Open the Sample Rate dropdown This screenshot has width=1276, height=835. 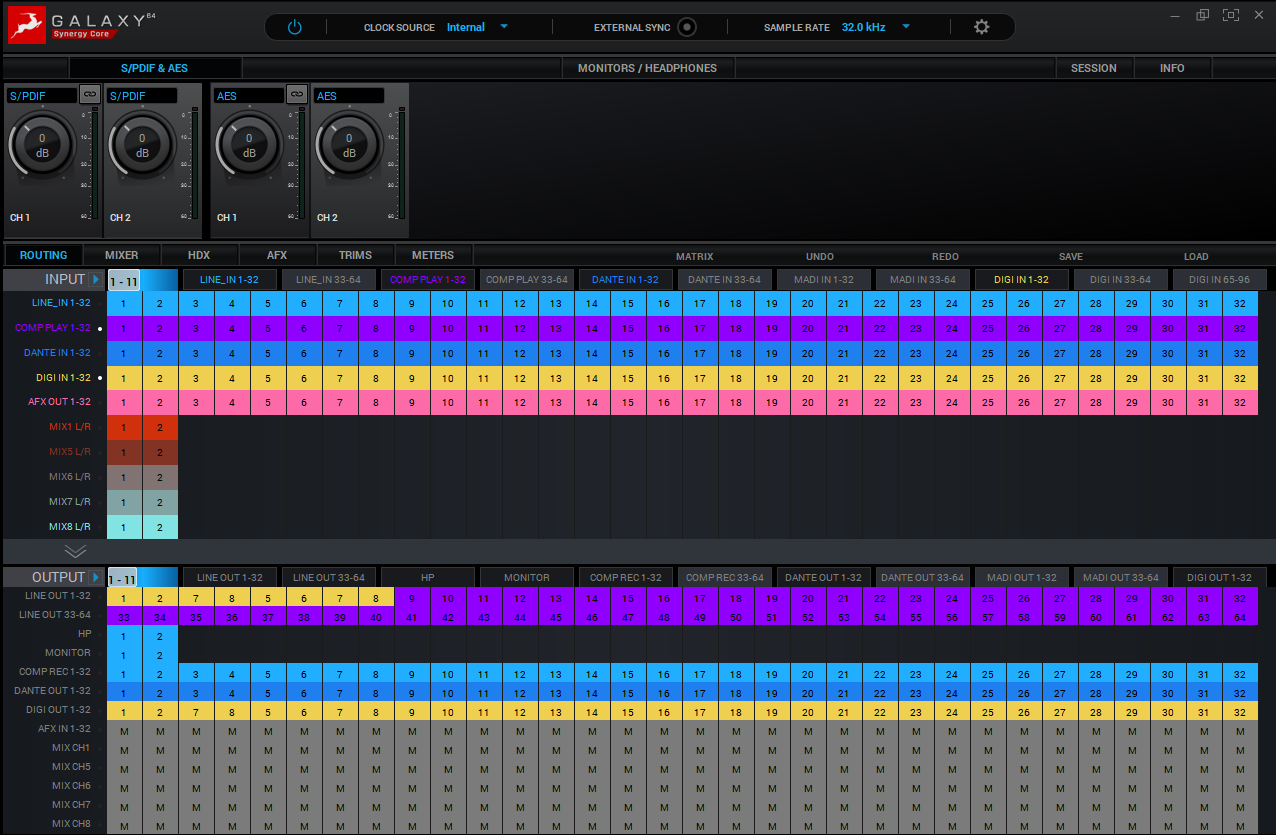click(x=906, y=27)
